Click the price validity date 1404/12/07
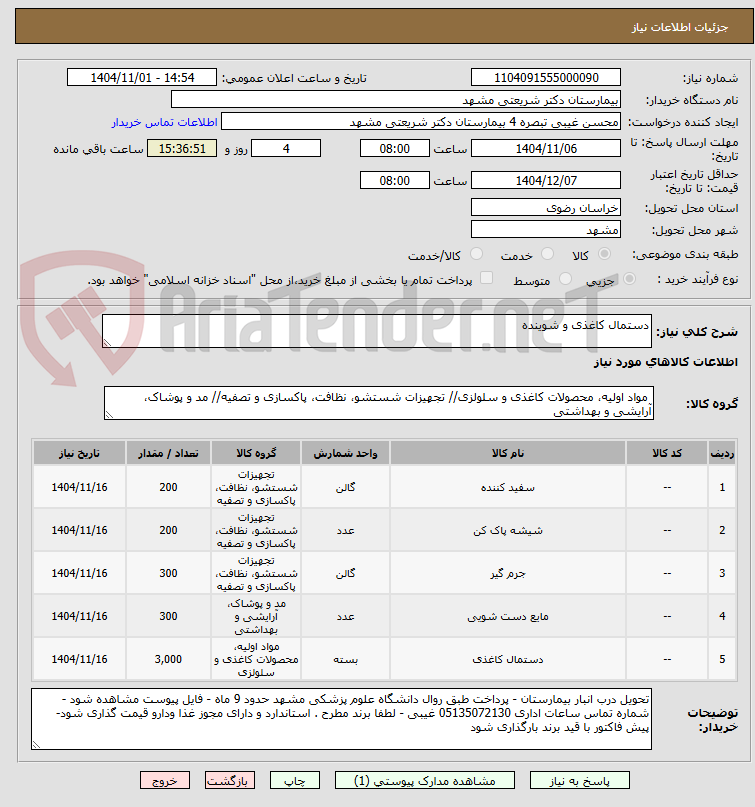Screen dimensions: 755x807 (546, 181)
